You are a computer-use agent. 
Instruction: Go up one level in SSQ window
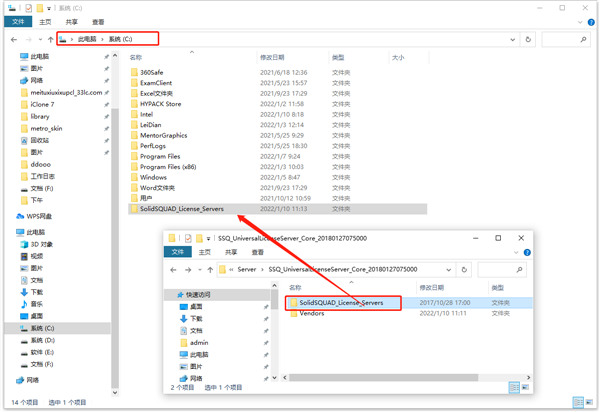coord(210,270)
